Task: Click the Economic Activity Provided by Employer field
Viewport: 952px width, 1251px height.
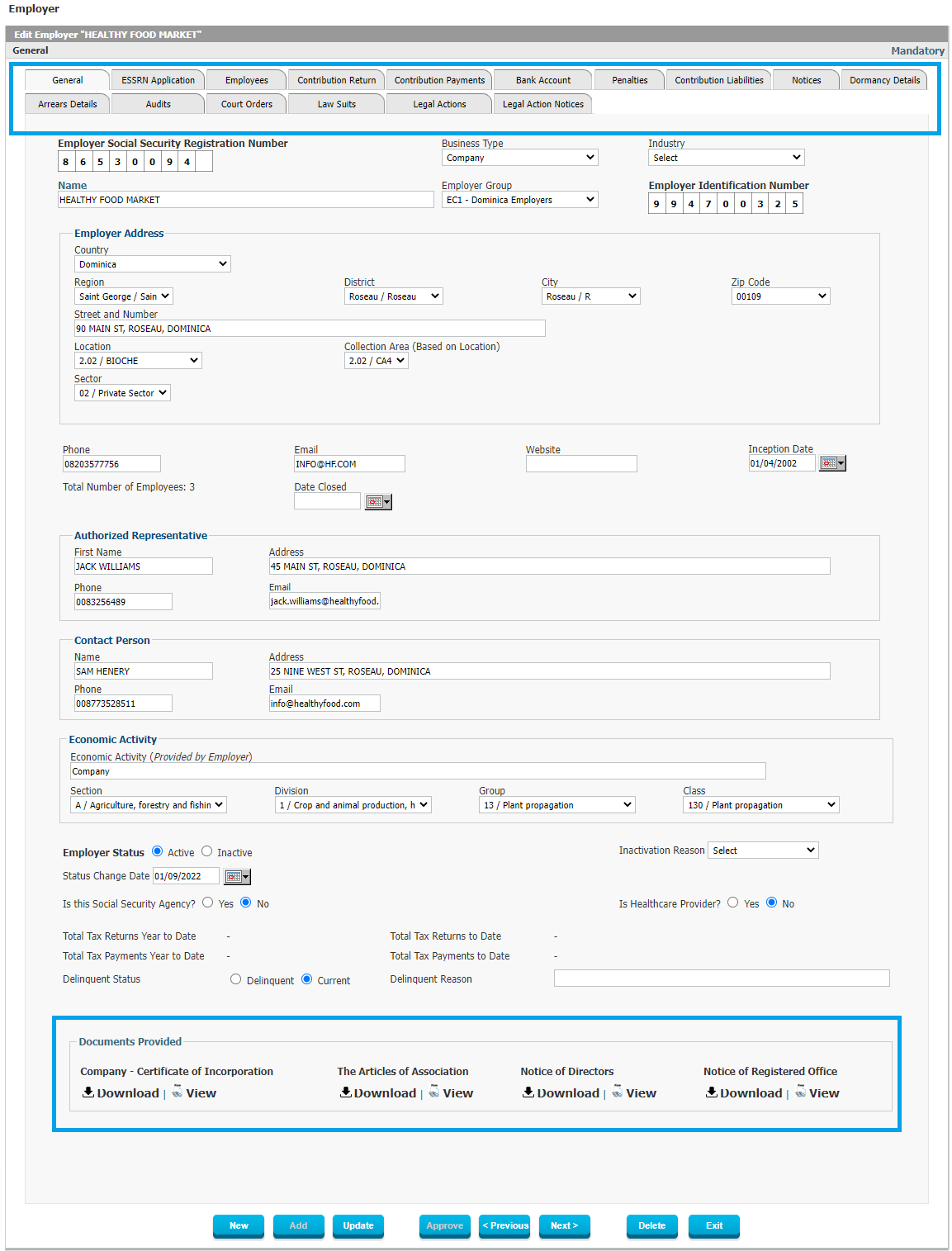Action: (x=418, y=771)
